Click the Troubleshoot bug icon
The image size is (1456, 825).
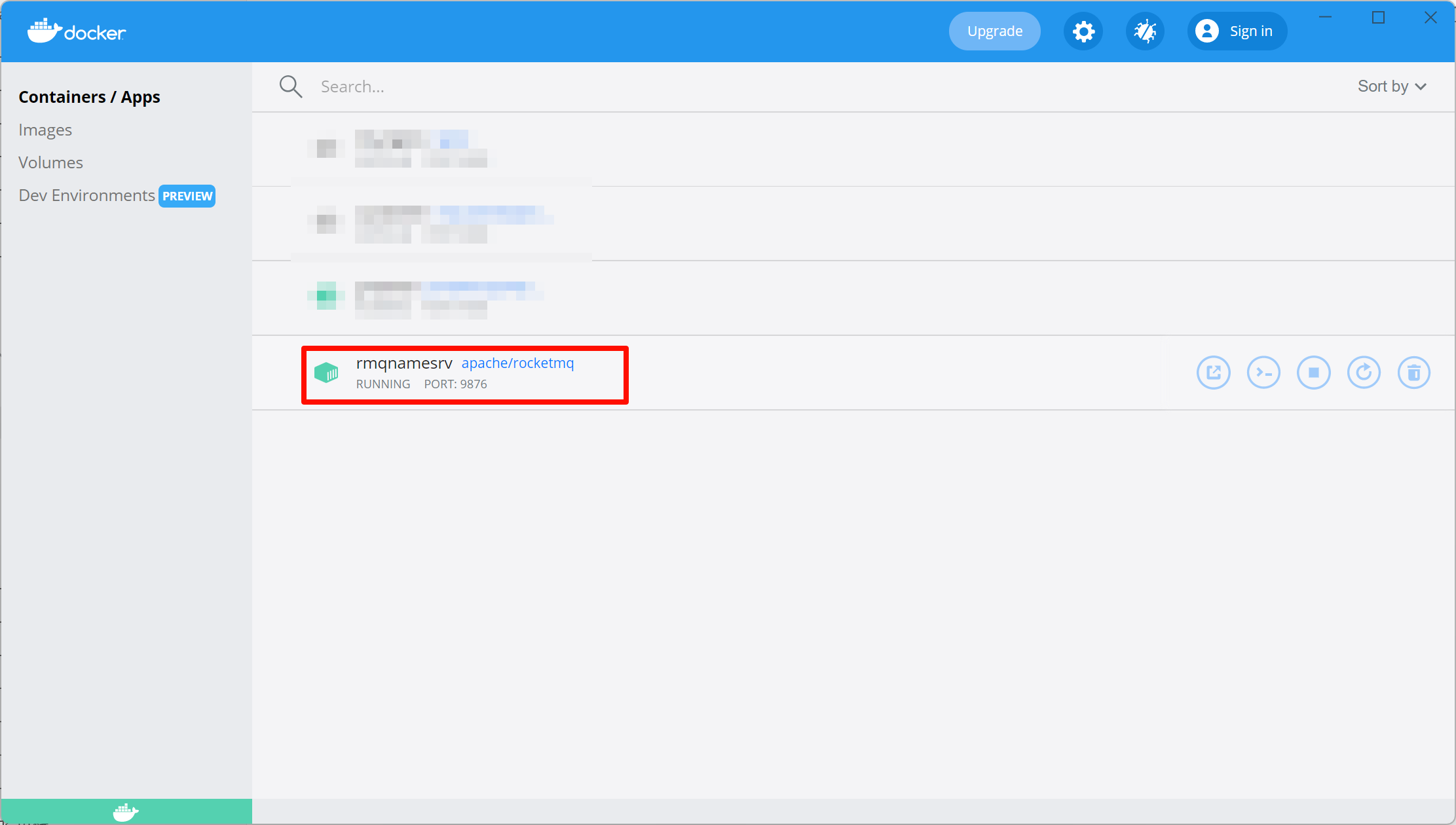(1145, 31)
